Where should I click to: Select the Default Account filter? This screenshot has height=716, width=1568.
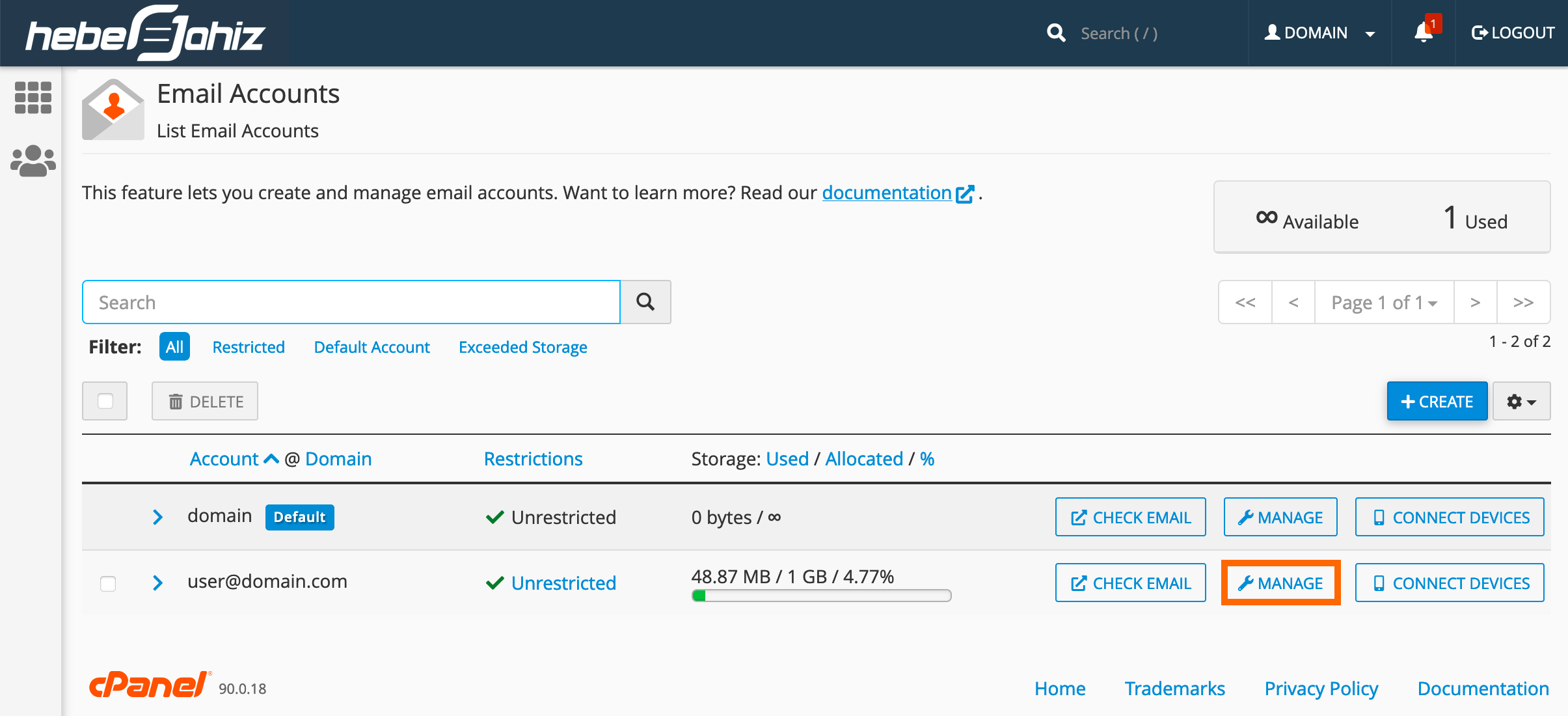pyautogui.click(x=372, y=347)
